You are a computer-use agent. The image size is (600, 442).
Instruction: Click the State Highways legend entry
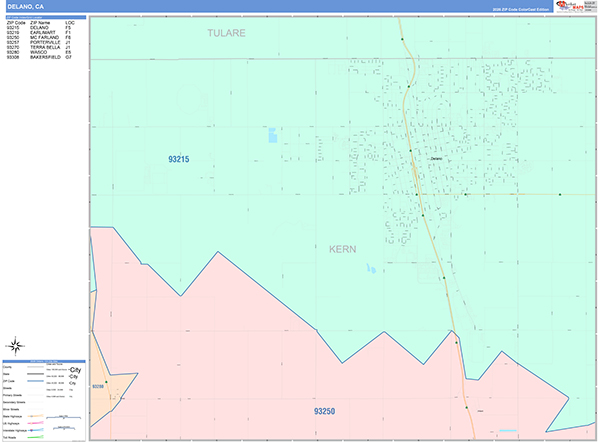click(x=12, y=416)
